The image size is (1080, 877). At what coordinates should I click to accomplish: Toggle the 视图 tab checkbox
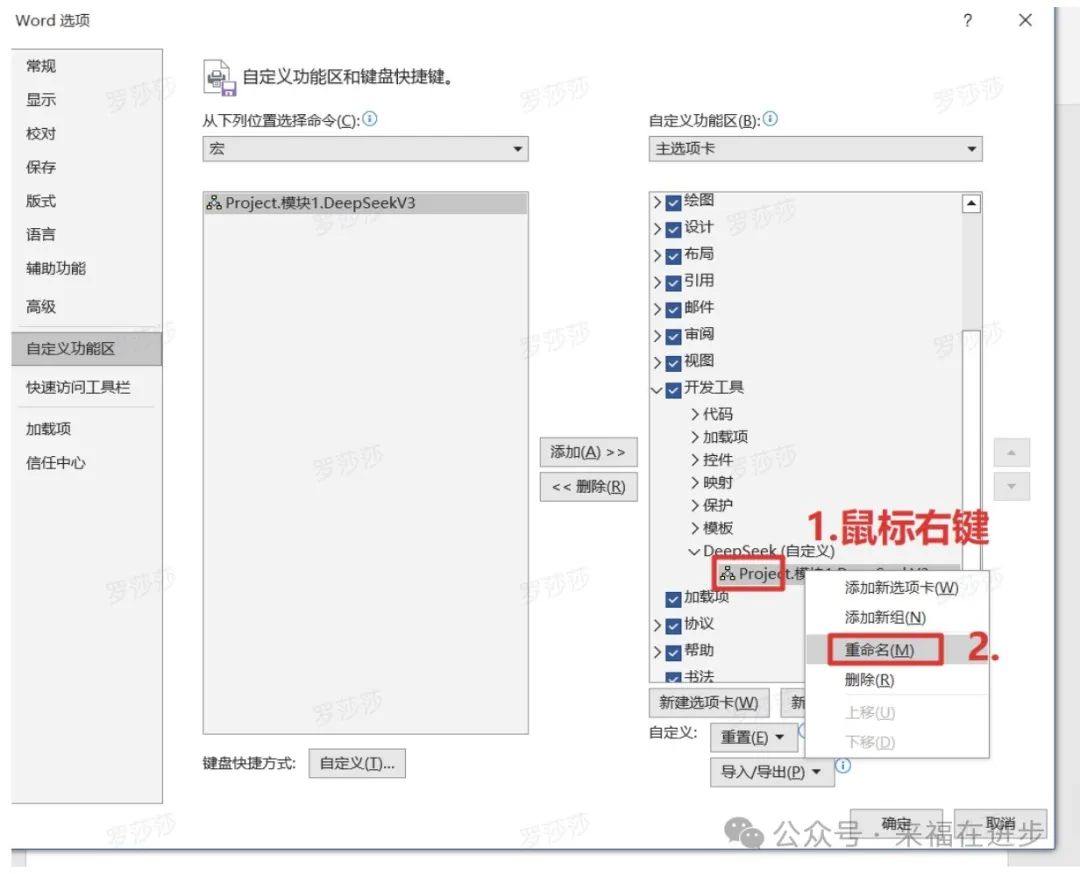click(674, 363)
